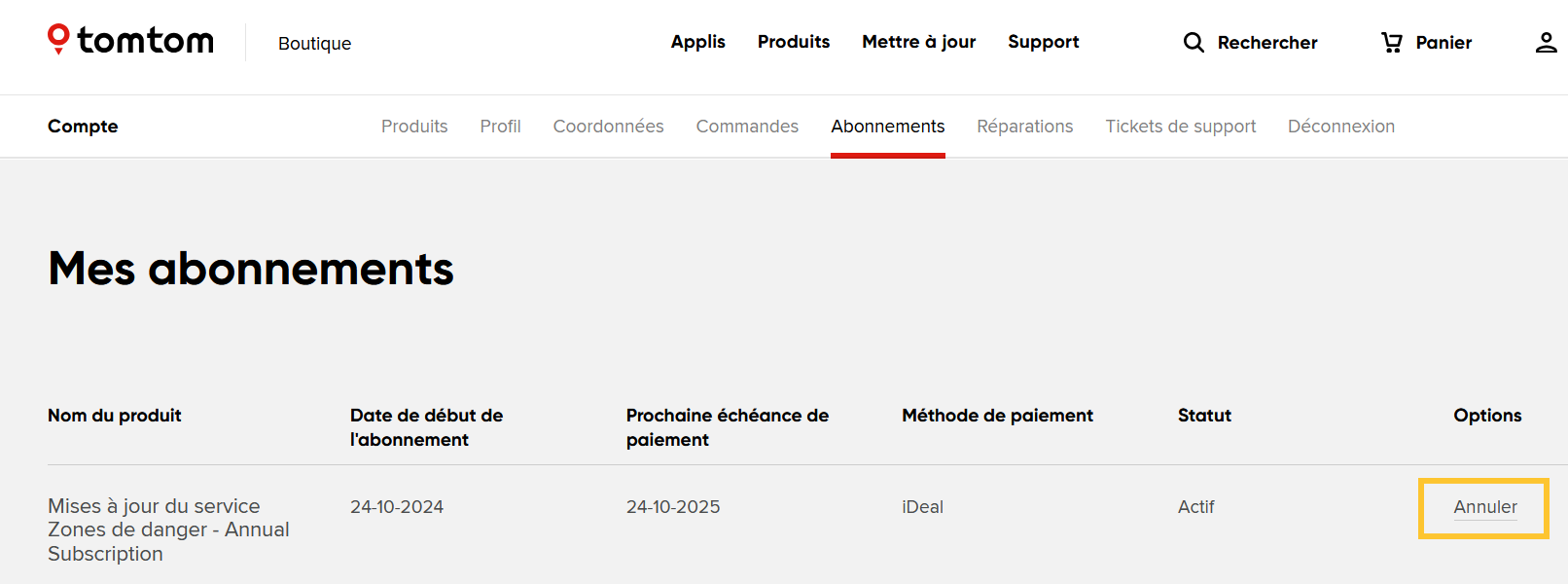View the Tickets de support tab

[1180, 127]
